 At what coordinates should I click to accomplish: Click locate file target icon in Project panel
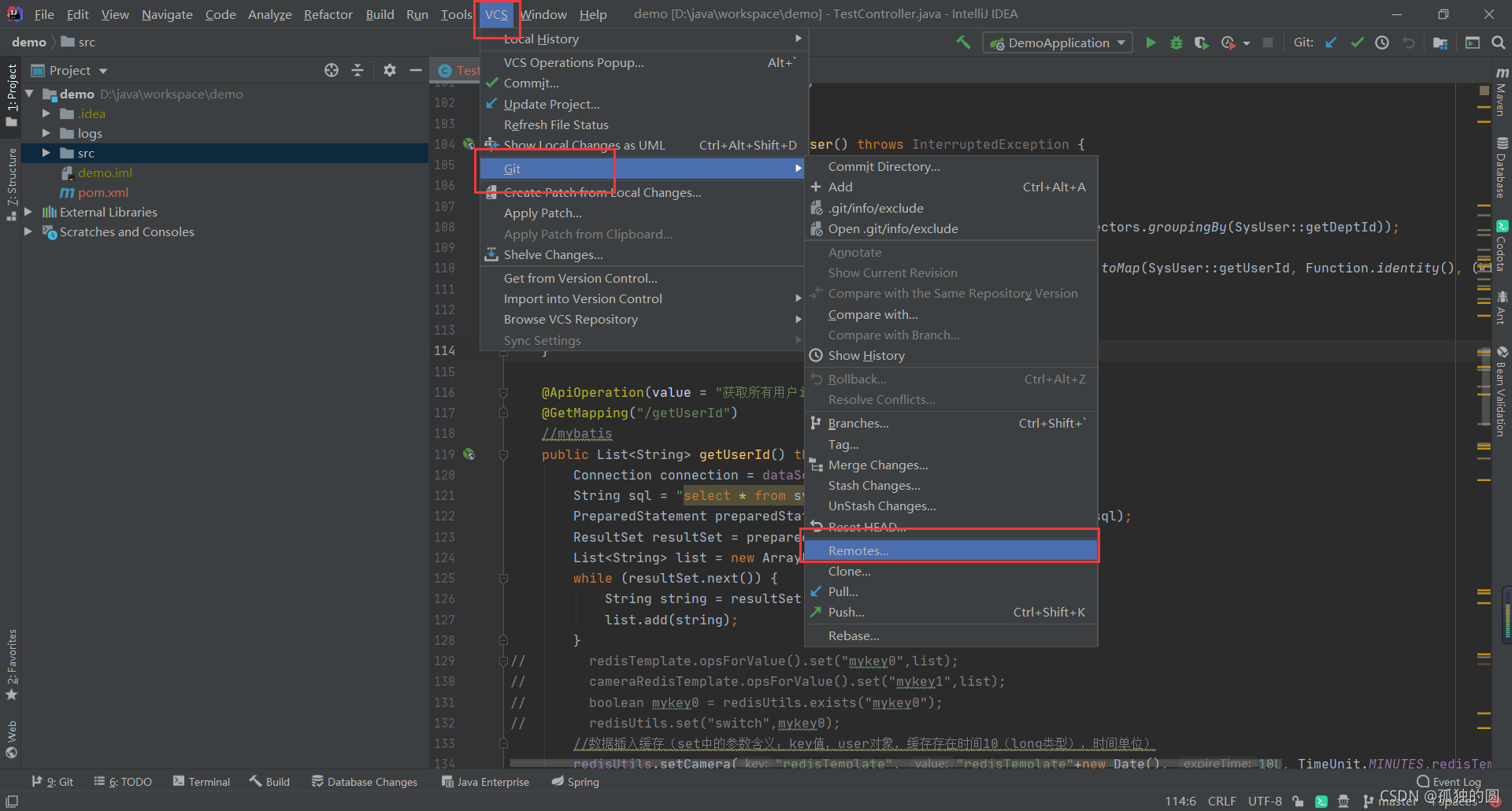coord(332,70)
